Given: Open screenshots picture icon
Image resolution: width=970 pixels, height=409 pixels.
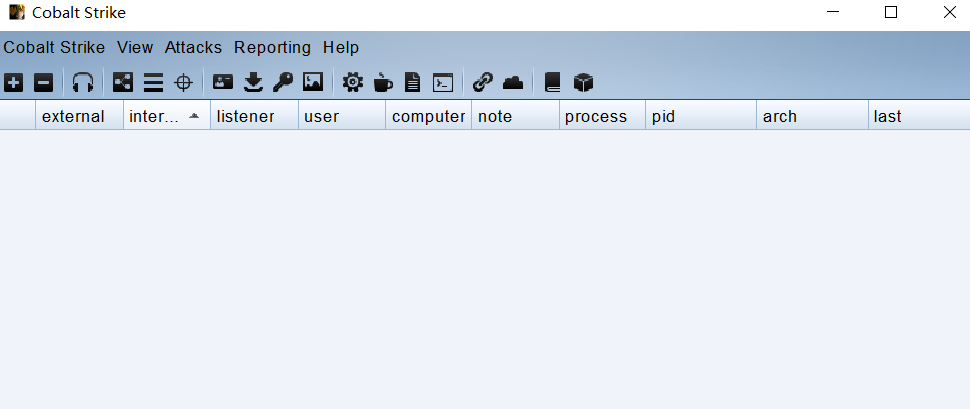Looking at the screenshot, I should coord(313,83).
